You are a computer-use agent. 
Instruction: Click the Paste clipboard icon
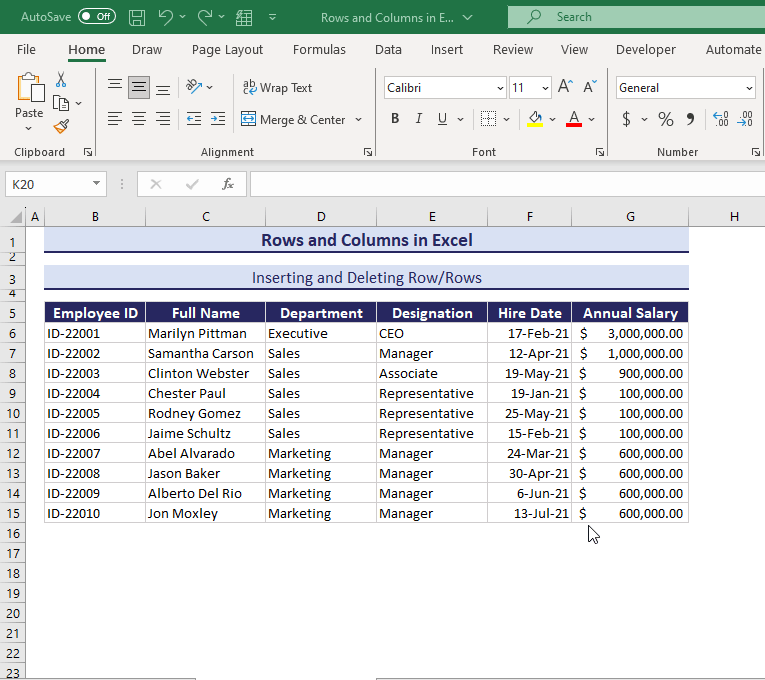[x=30, y=88]
